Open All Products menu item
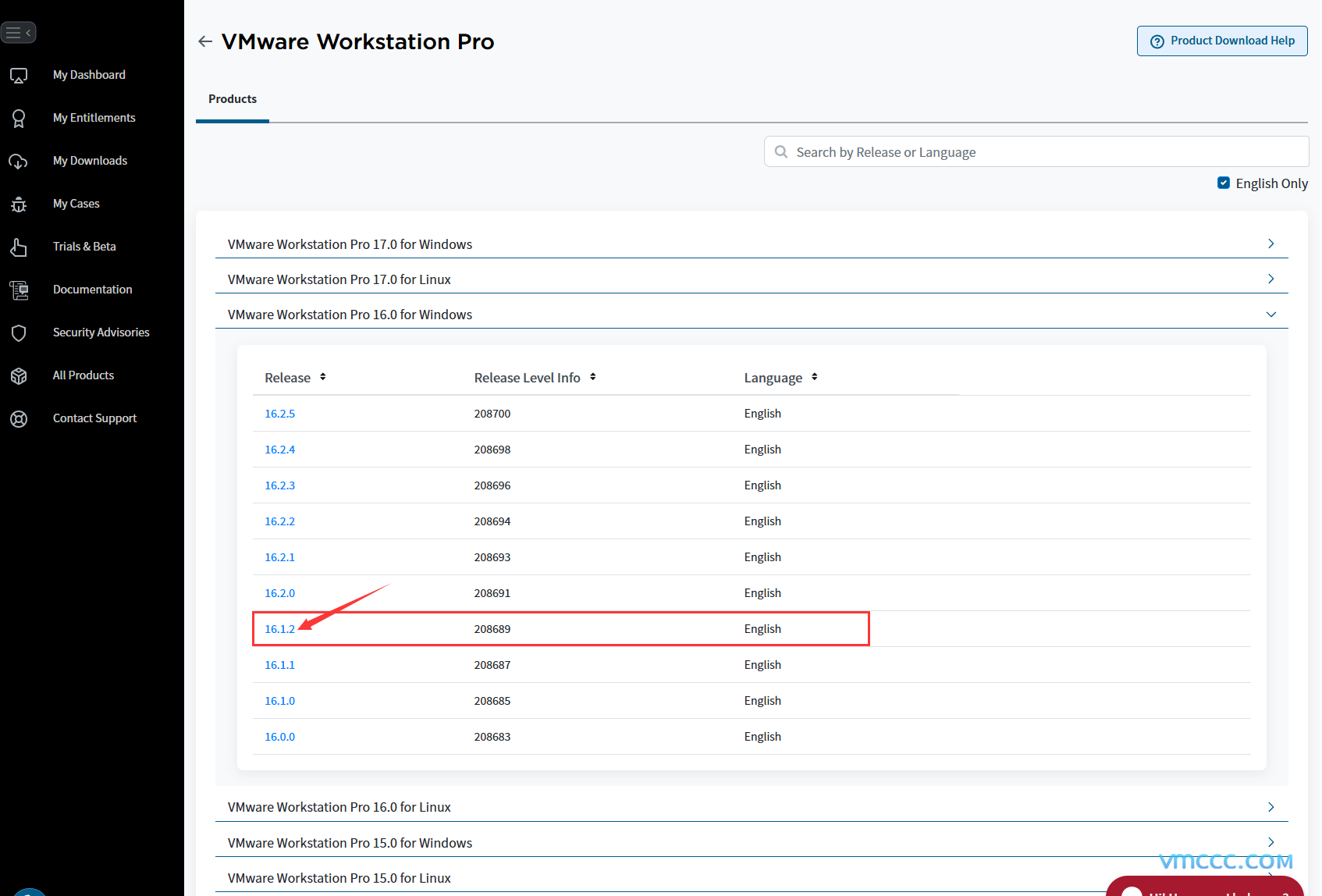The image size is (1322, 896). 84,375
